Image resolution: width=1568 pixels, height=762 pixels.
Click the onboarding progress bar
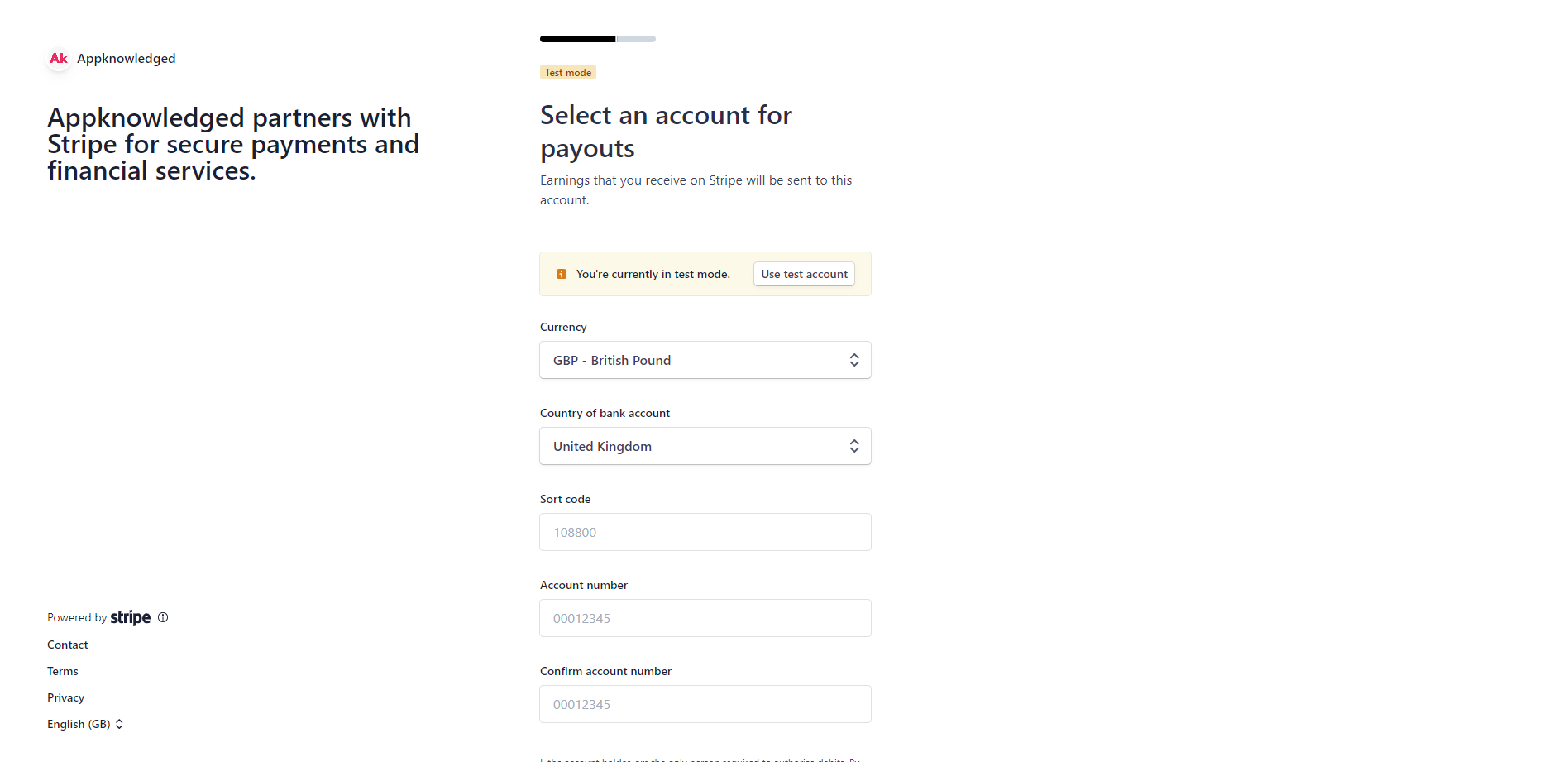click(x=597, y=39)
